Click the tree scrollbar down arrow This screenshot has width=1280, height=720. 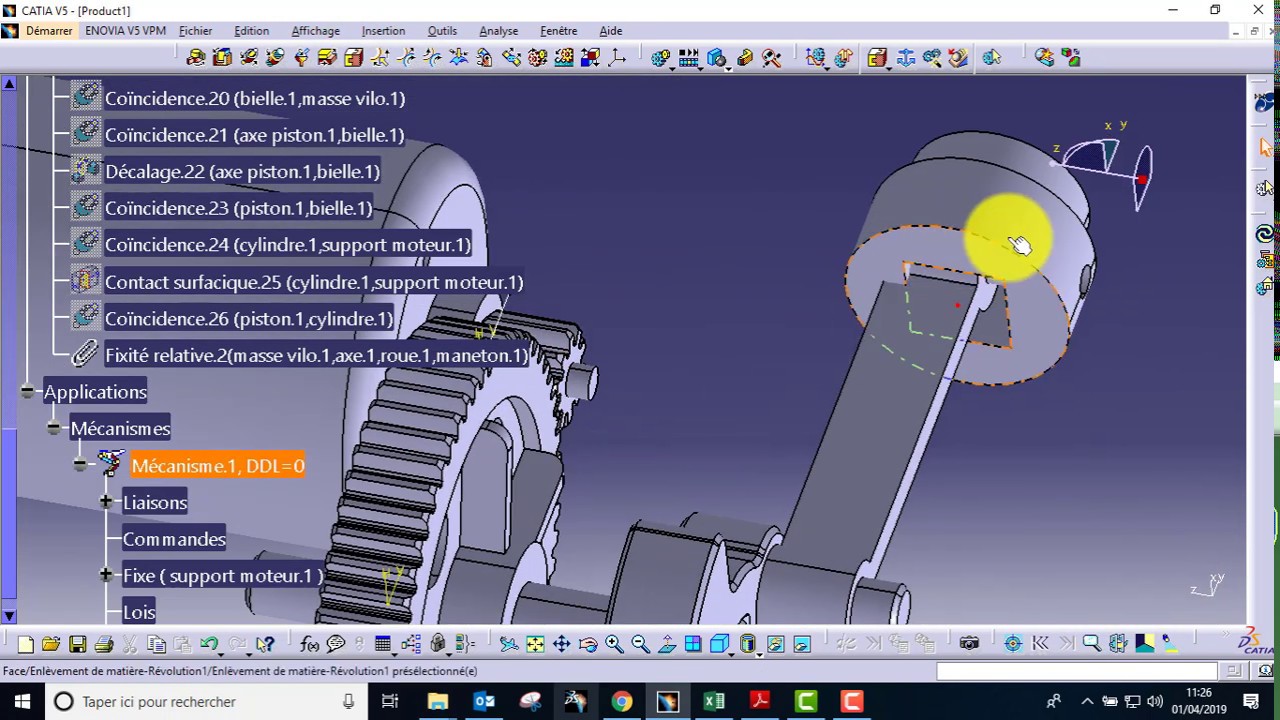pos(9,615)
